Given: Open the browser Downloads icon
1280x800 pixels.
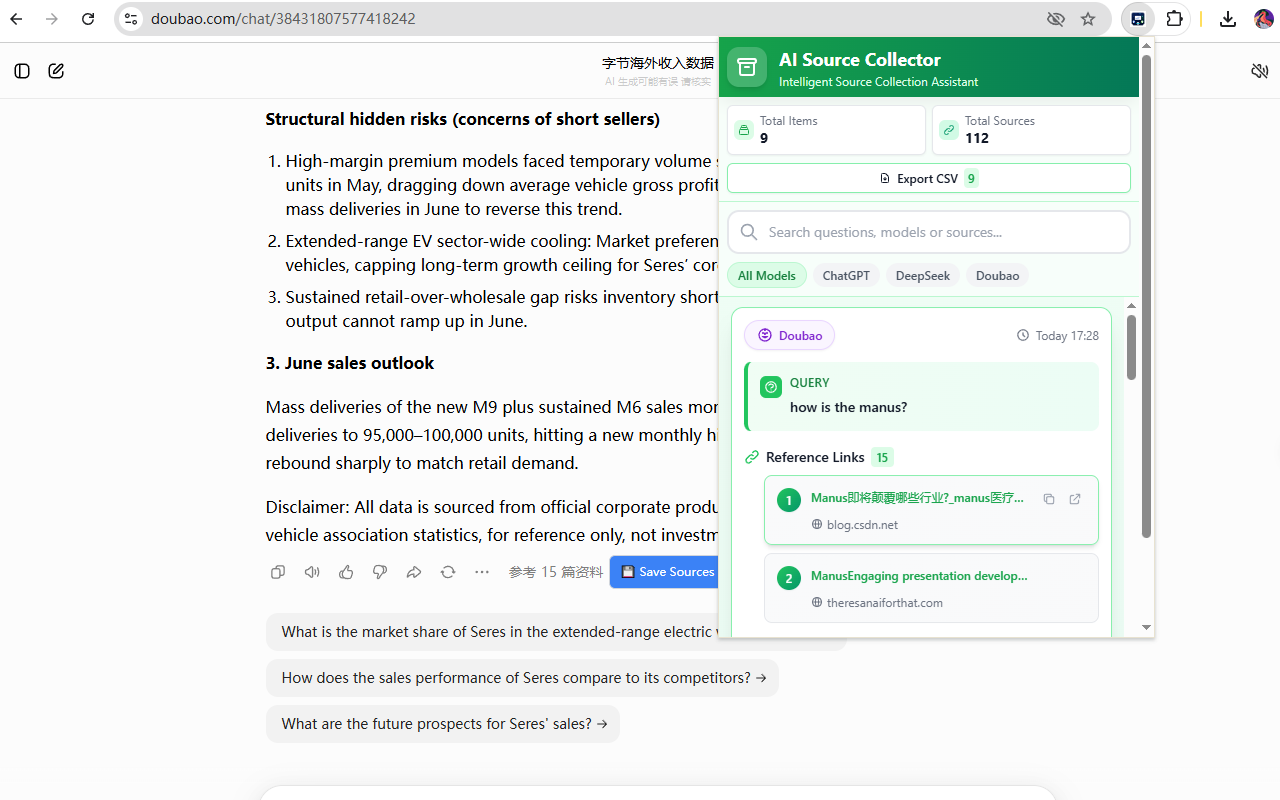Looking at the screenshot, I should click(x=1228, y=19).
